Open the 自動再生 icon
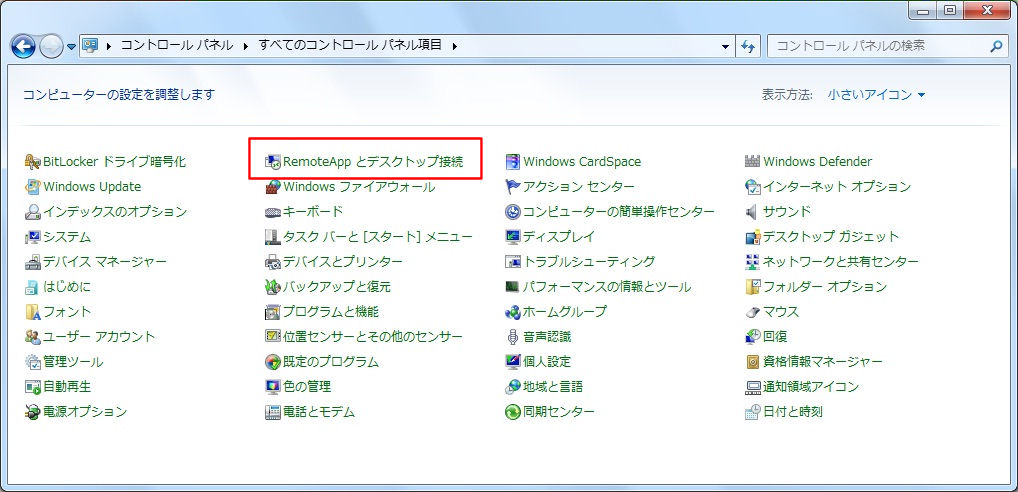Screen dimensions: 1018x492 pyautogui.click(x=32, y=387)
